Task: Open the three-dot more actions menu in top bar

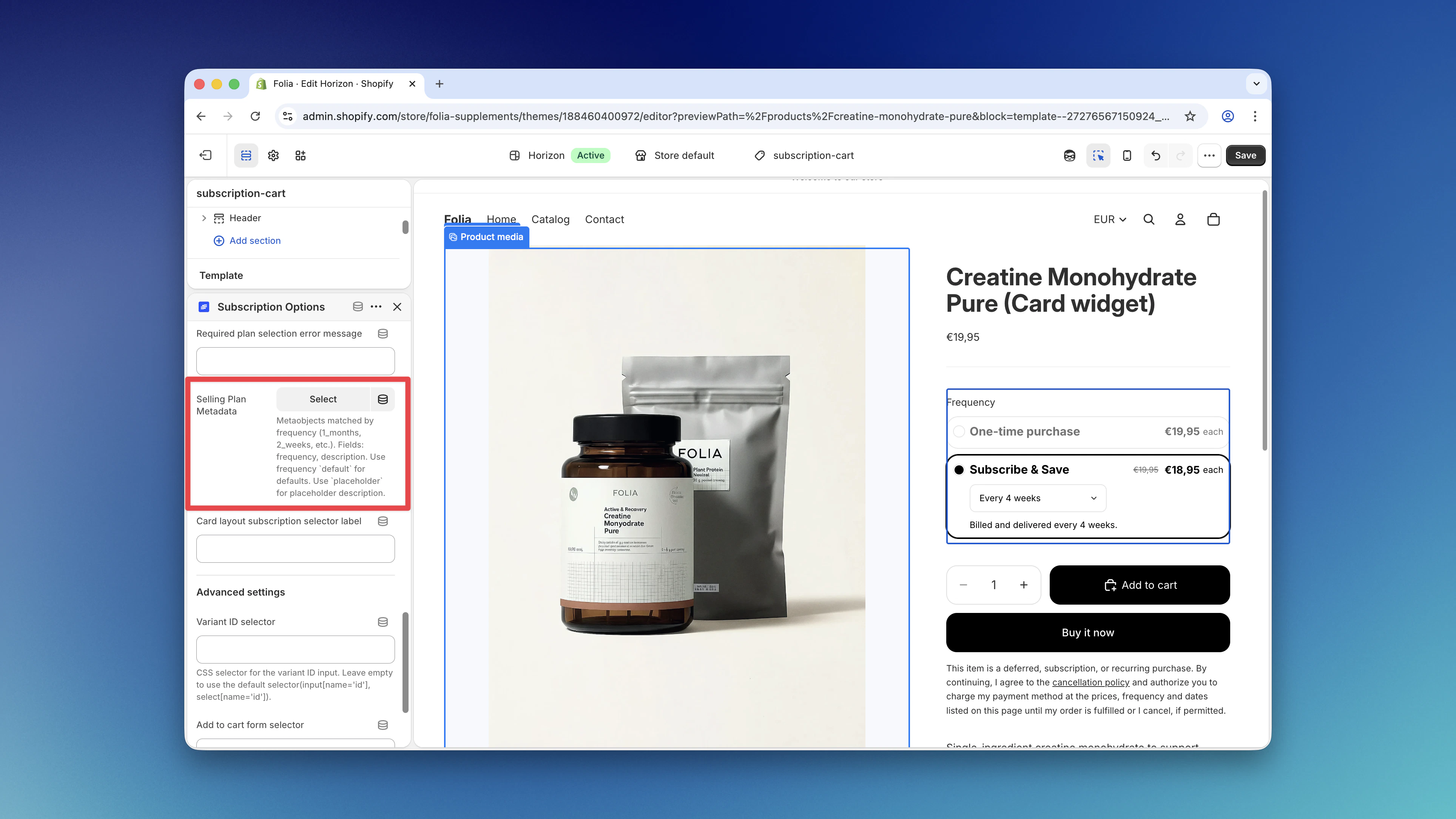Action: 1209,155
